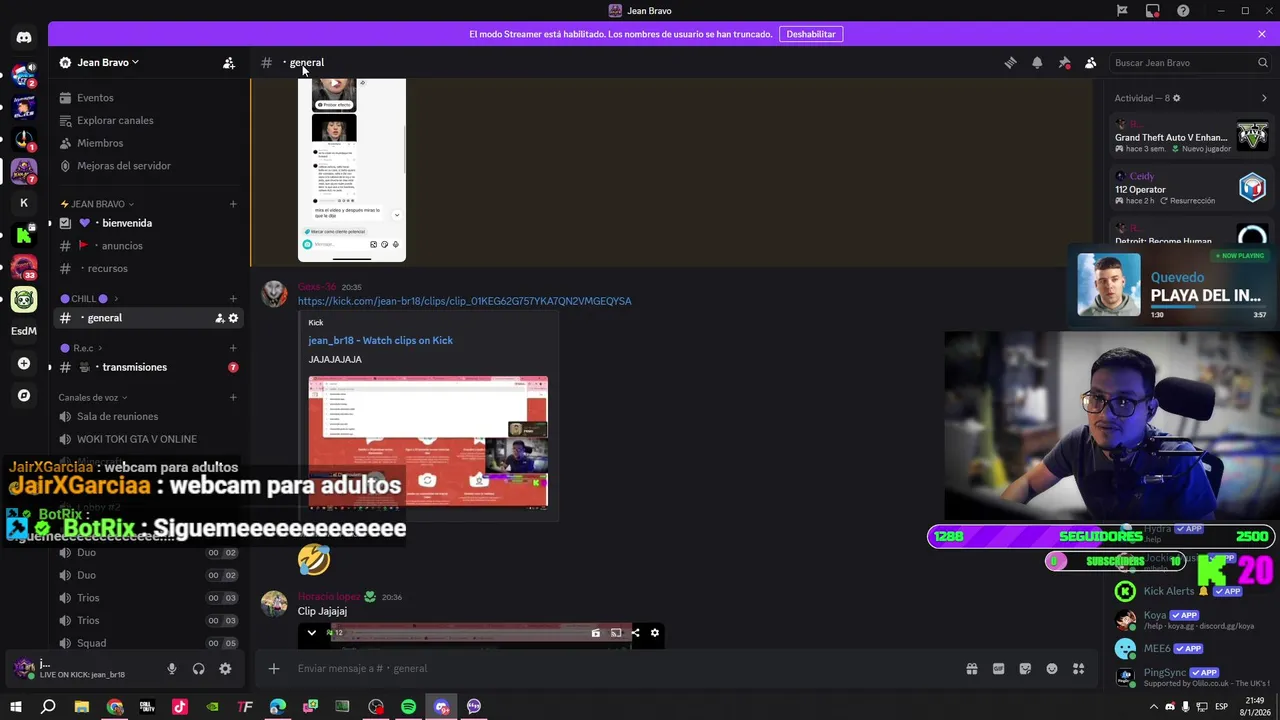Open the panda avatar server icon
The height and width of the screenshot is (720, 1280).
coord(24,299)
